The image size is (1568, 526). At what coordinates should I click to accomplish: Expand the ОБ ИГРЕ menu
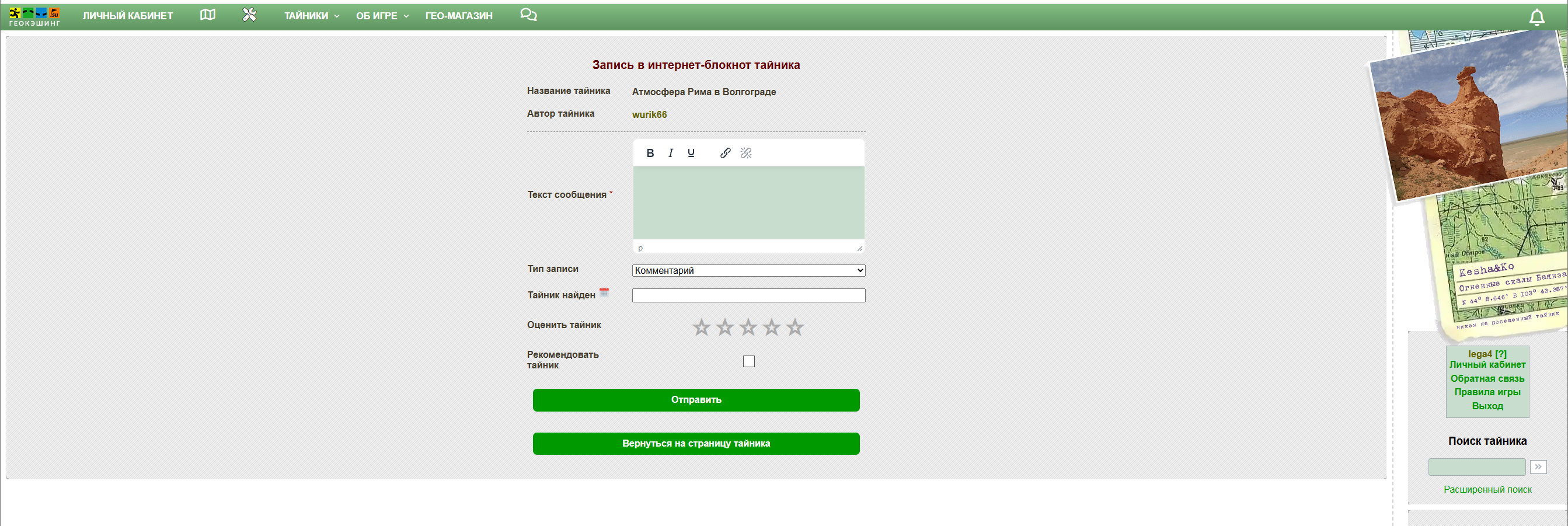[x=382, y=16]
